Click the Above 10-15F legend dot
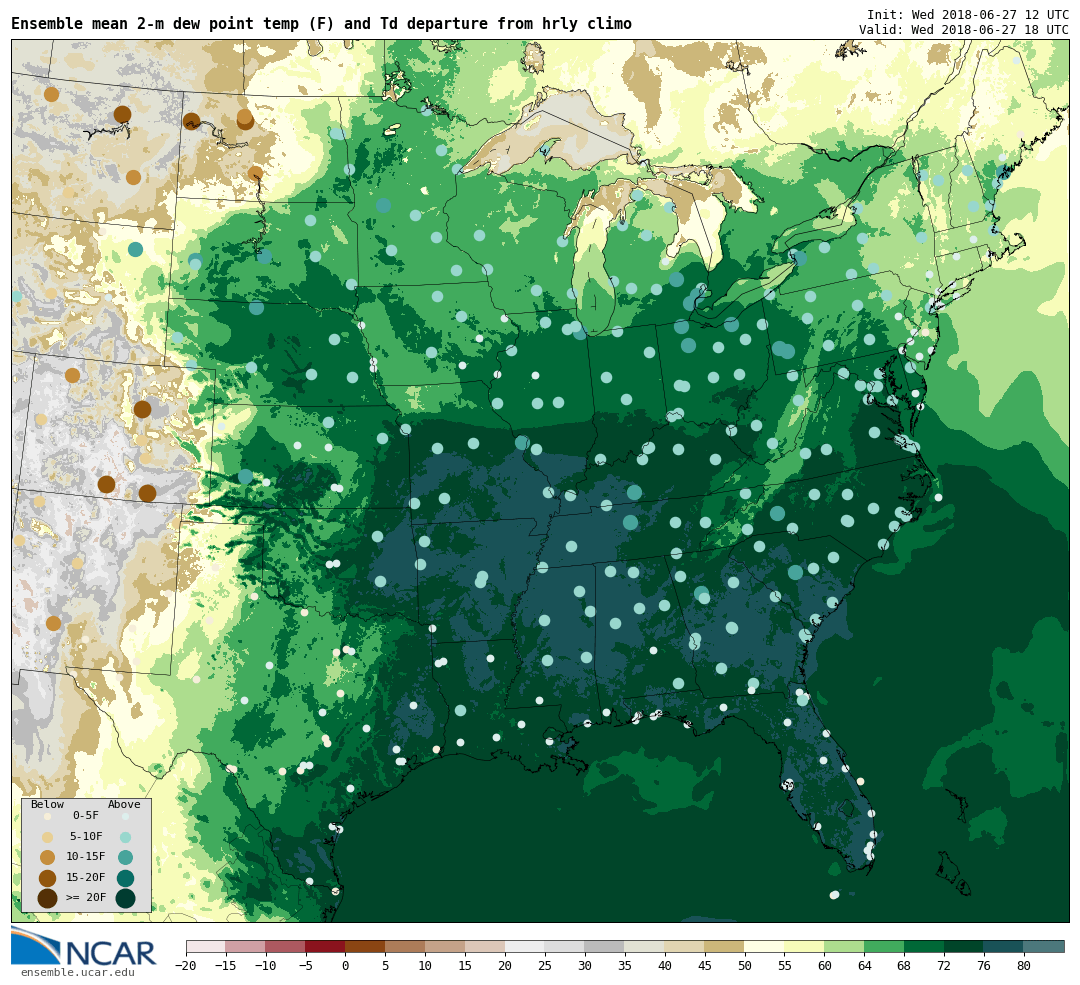 [125, 858]
